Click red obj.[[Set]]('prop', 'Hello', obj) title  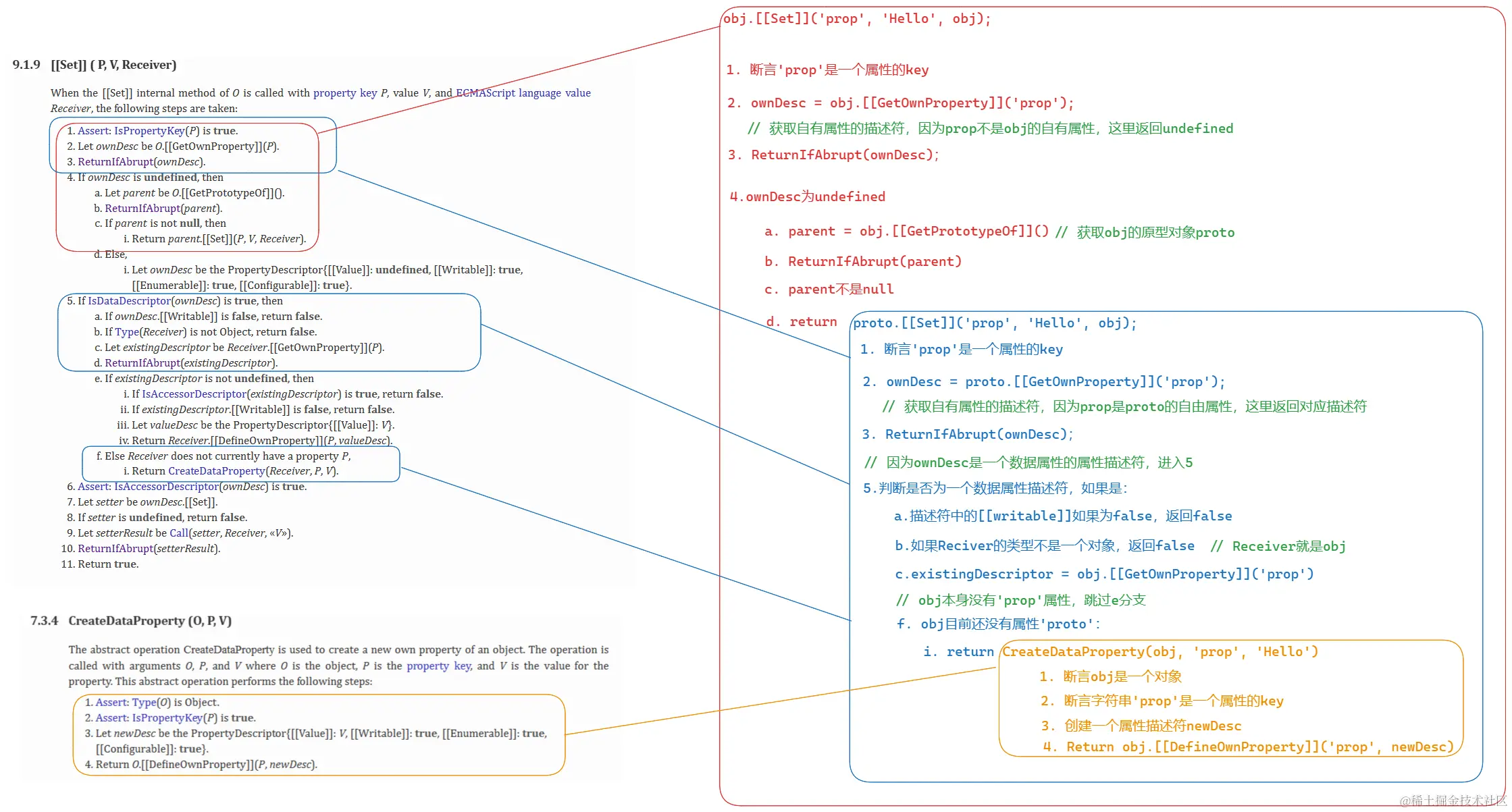(856, 19)
